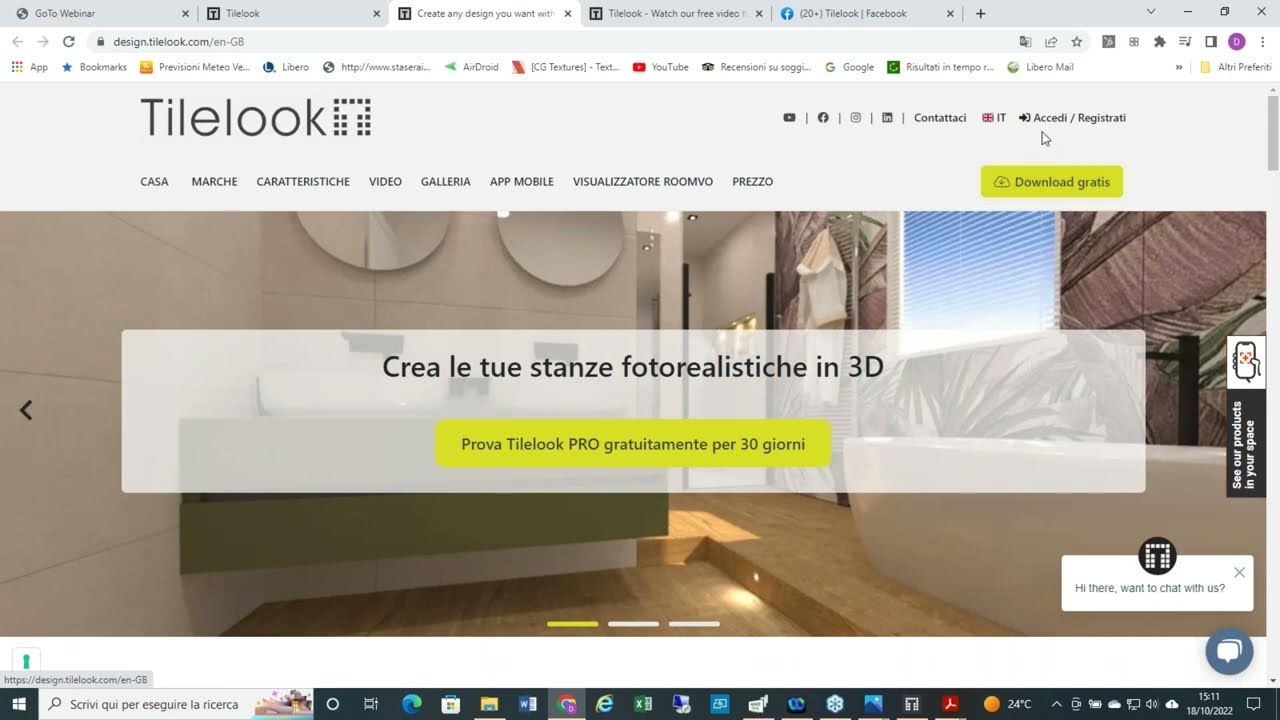This screenshot has height=720, width=1280.
Task: Toggle Chrome side panel
Action: (1211, 42)
